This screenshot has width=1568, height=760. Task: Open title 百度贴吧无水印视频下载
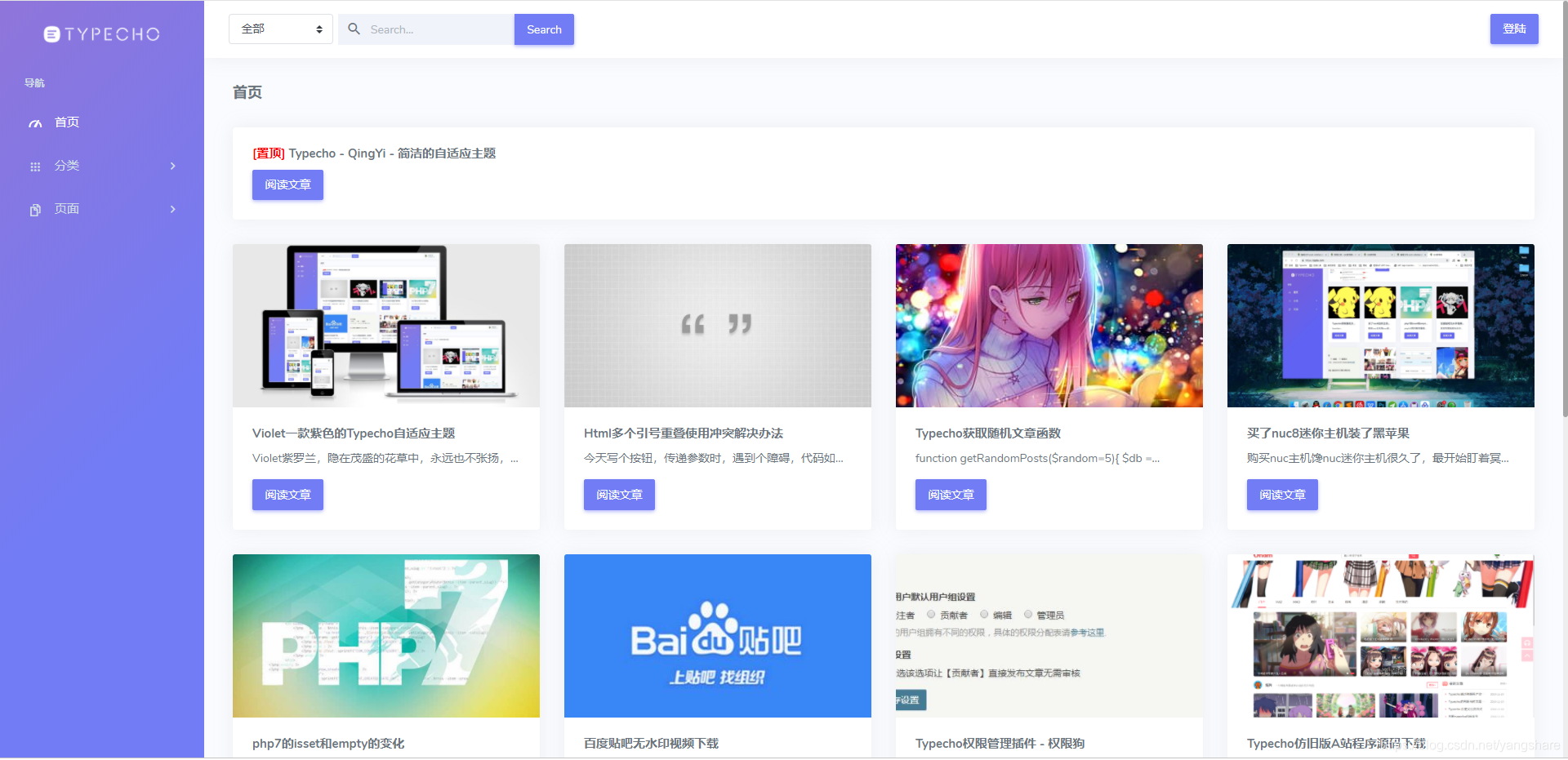click(x=651, y=744)
